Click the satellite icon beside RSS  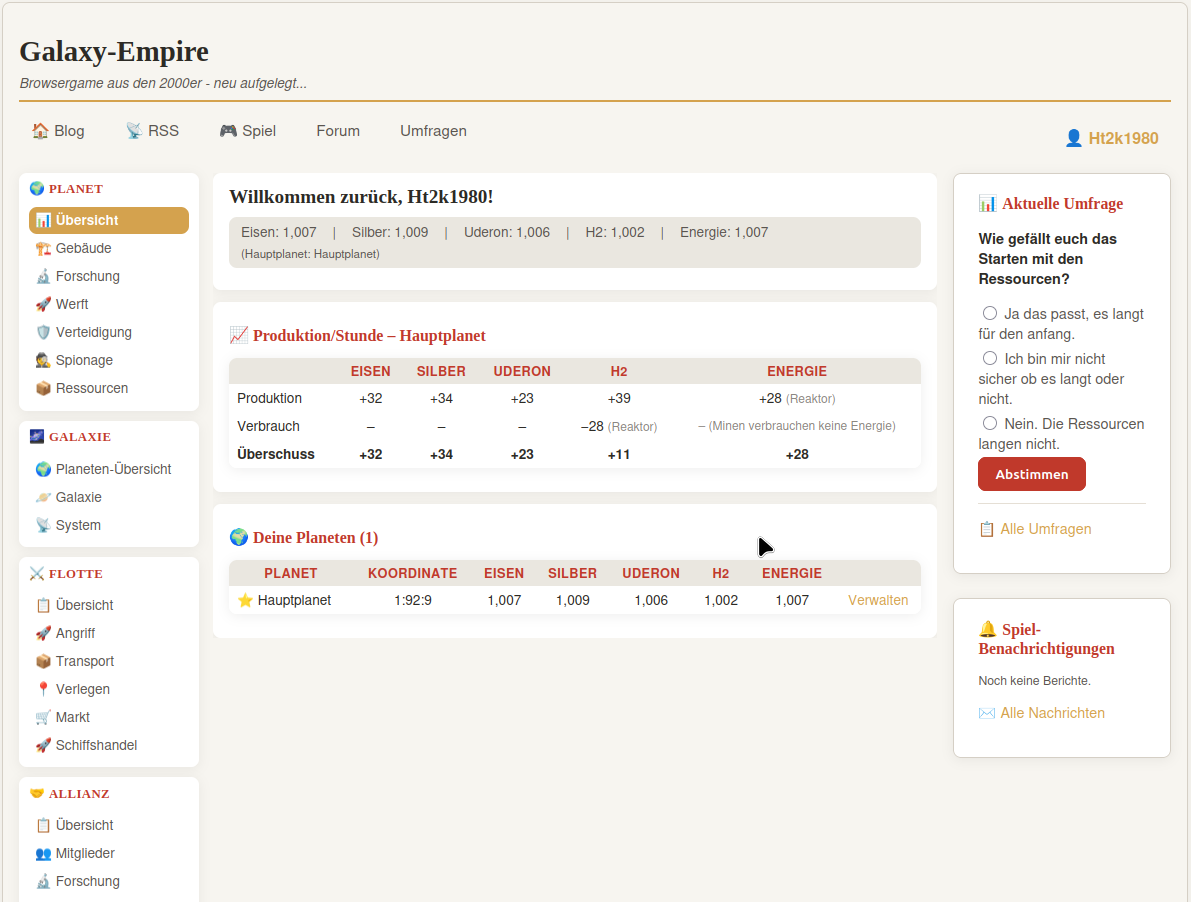pyautogui.click(x=134, y=131)
